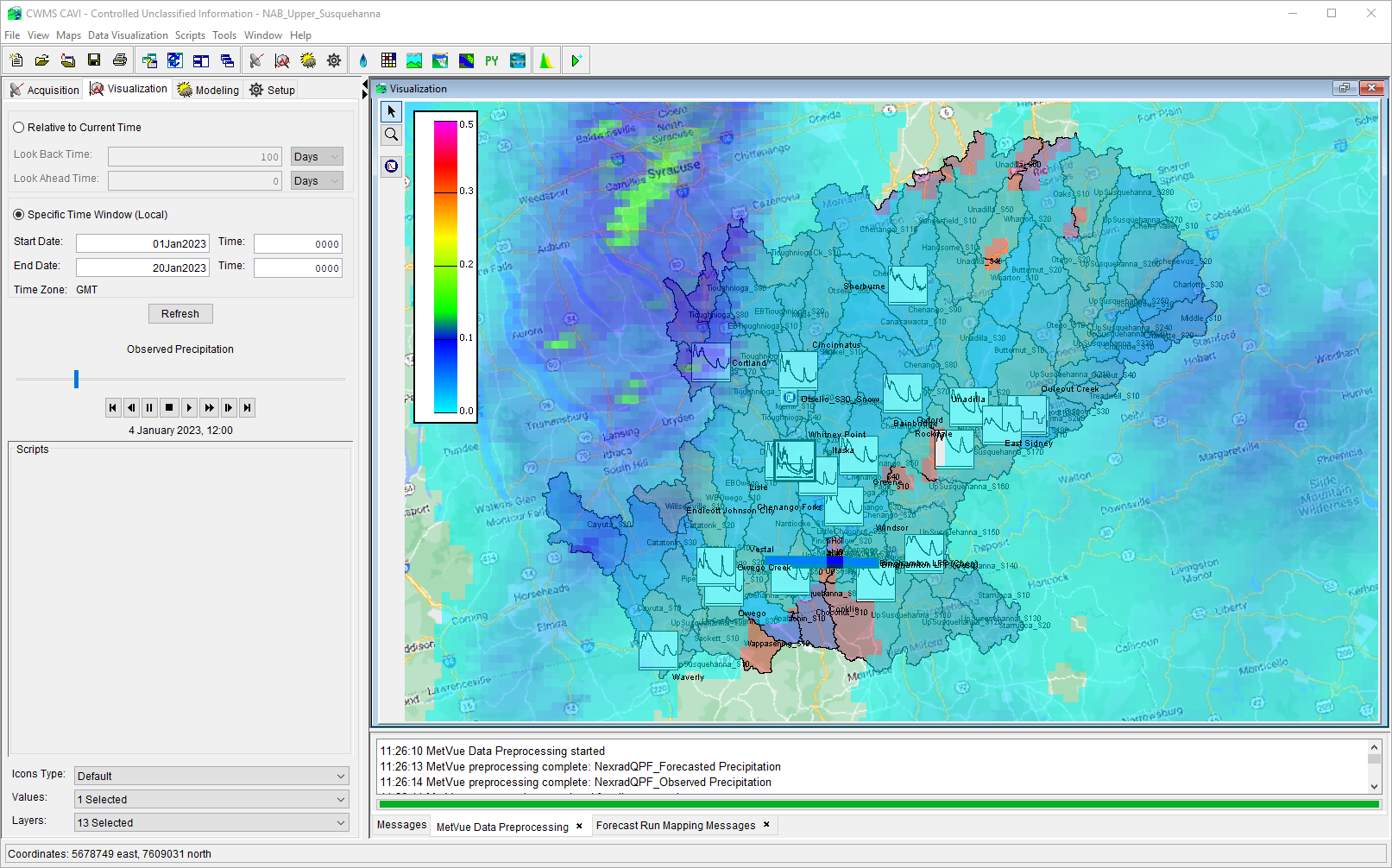
Task: Step animation back one frame
Action: tap(131, 407)
